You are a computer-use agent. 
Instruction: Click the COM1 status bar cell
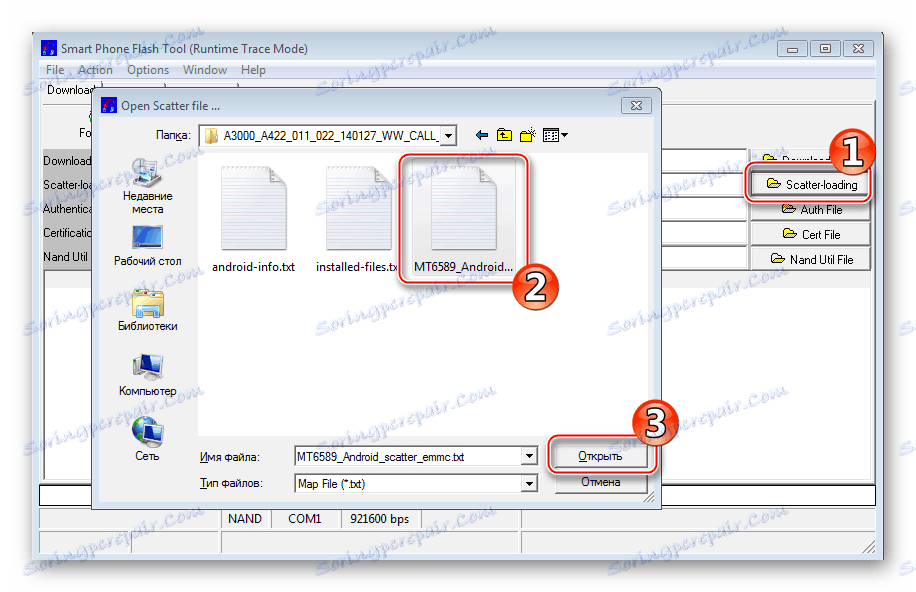point(305,518)
